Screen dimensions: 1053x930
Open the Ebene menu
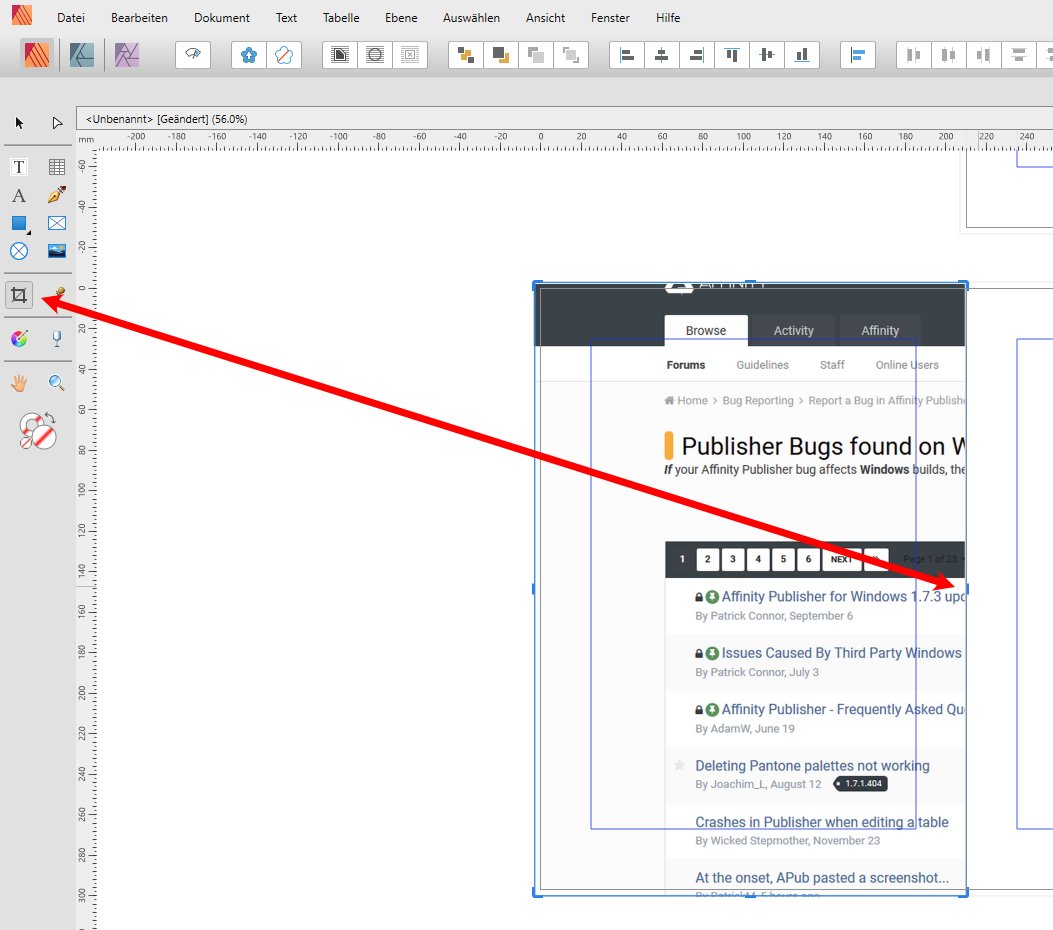(x=401, y=17)
